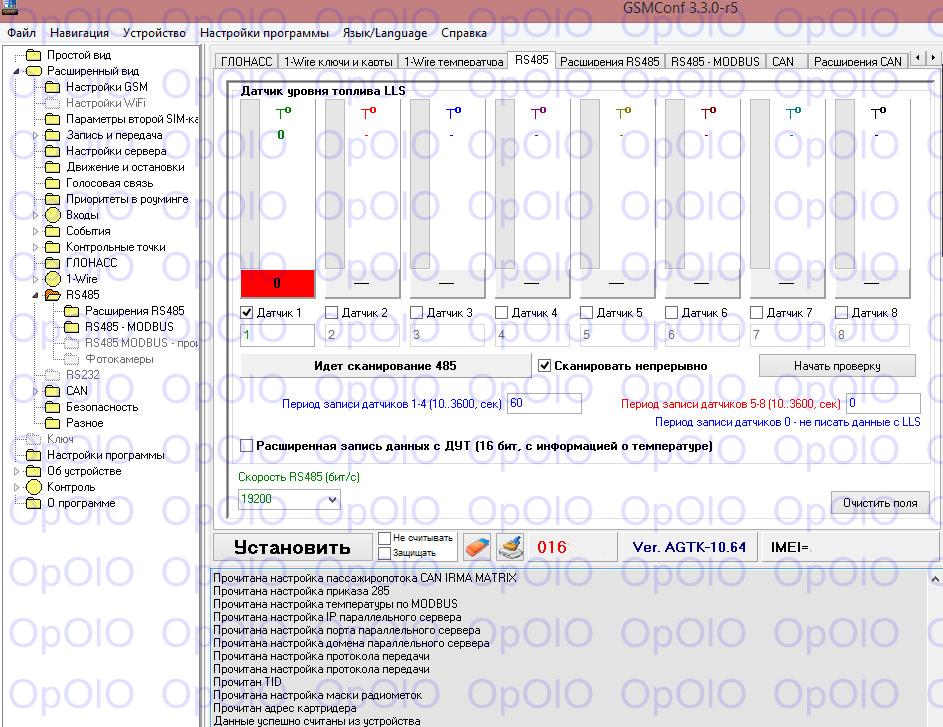Click the eraser icon next to Установить
Screen dimensions: 943x727
477,547
